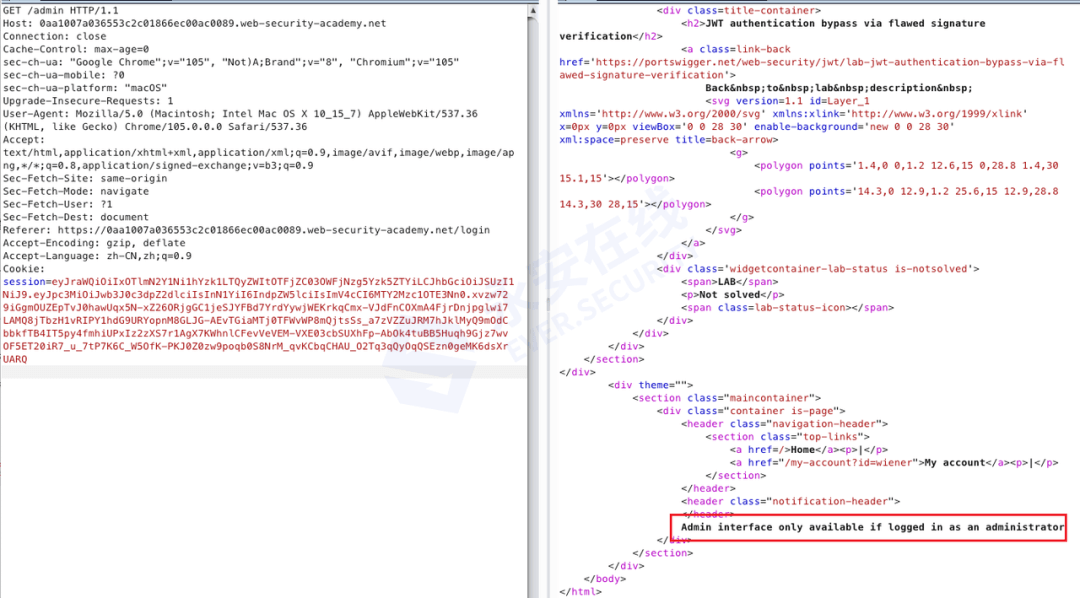Click the Cookie: header line
The image size is (1080, 598).
[23, 269]
